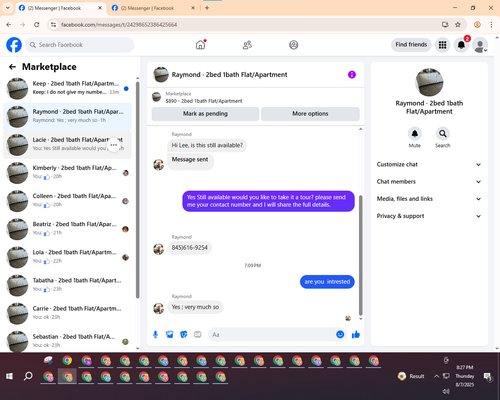The image size is (500, 400).
Task: Click the 'Result' system tray item
Action: click(411, 376)
